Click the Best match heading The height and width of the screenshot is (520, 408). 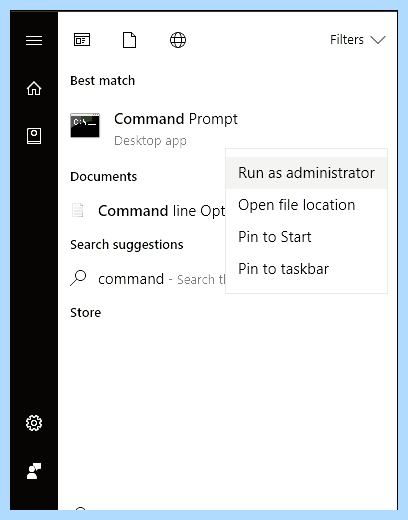(102, 81)
